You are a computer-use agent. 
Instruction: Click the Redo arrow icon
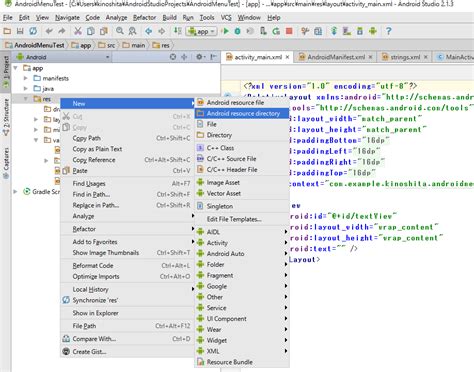click(62, 31)
